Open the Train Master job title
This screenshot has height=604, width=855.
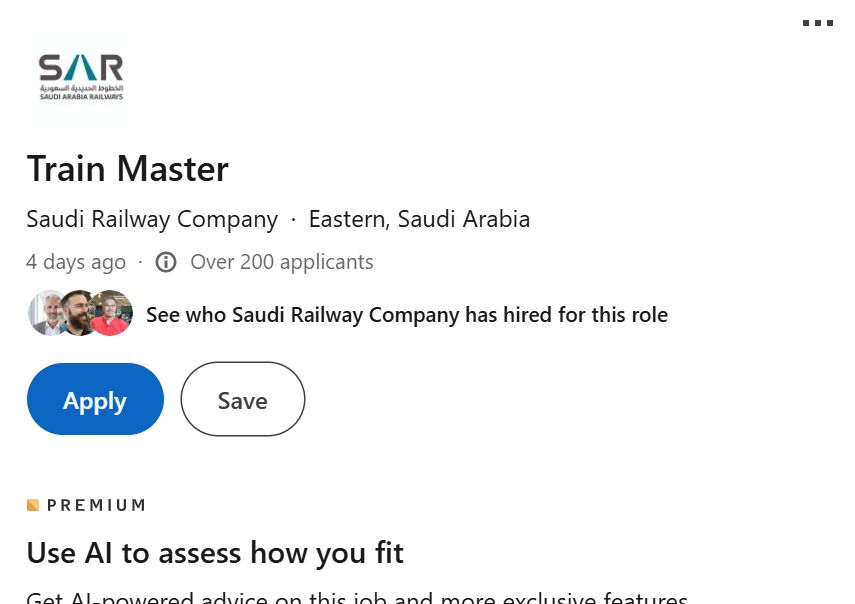[x=128, y=168]
